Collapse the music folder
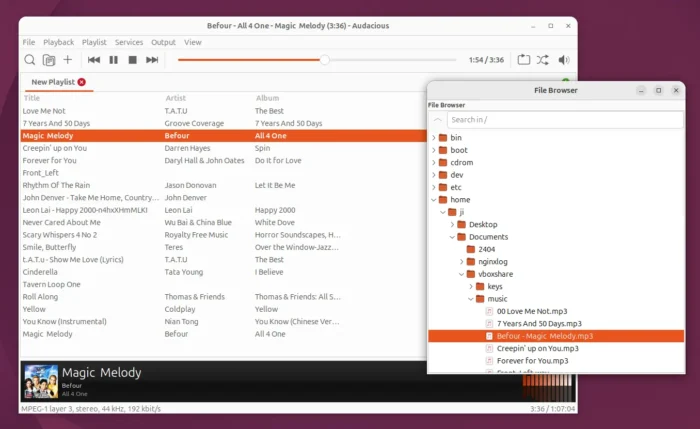Viewport: 700px width, 429px height. pyautogui.click(x=471, y=299)
